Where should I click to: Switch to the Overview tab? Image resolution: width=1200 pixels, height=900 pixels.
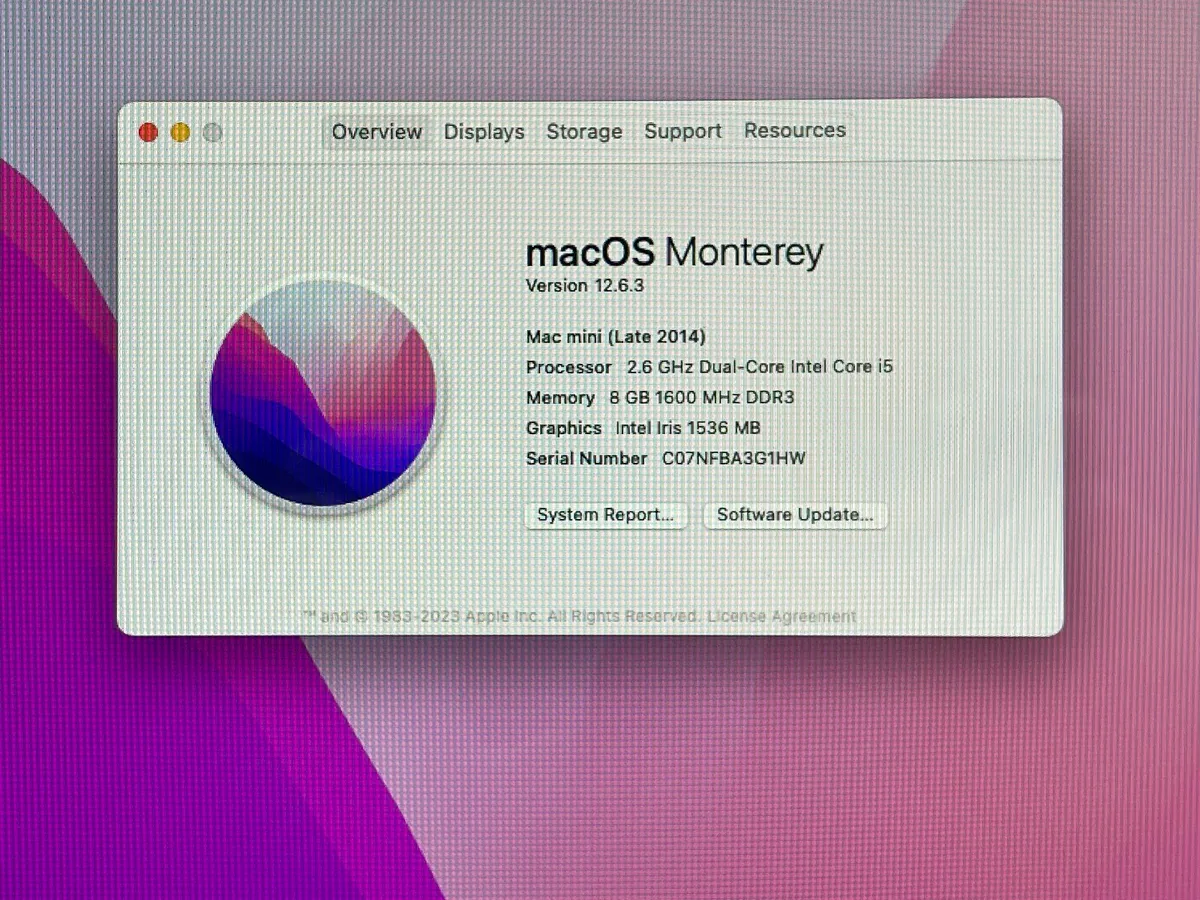coord(377,132)
